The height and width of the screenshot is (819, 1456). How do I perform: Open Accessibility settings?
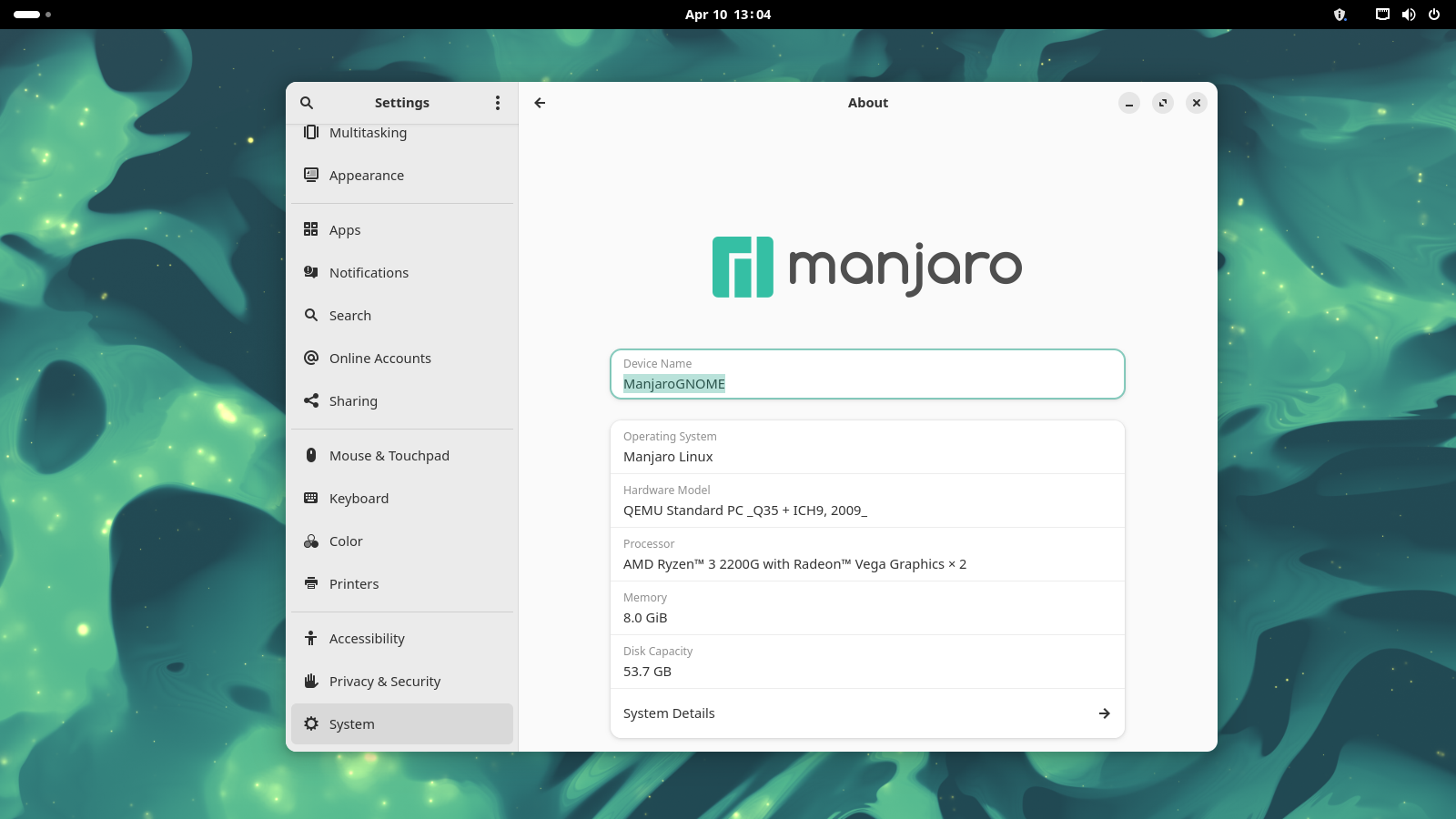pos(367,639)
